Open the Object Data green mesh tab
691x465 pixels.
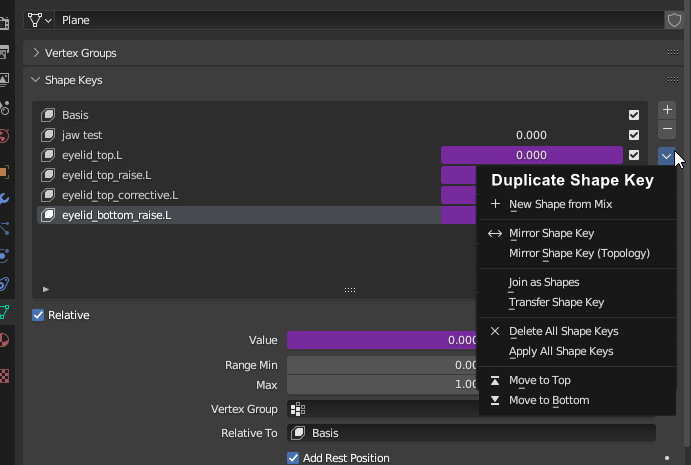(x=4, y=312)
